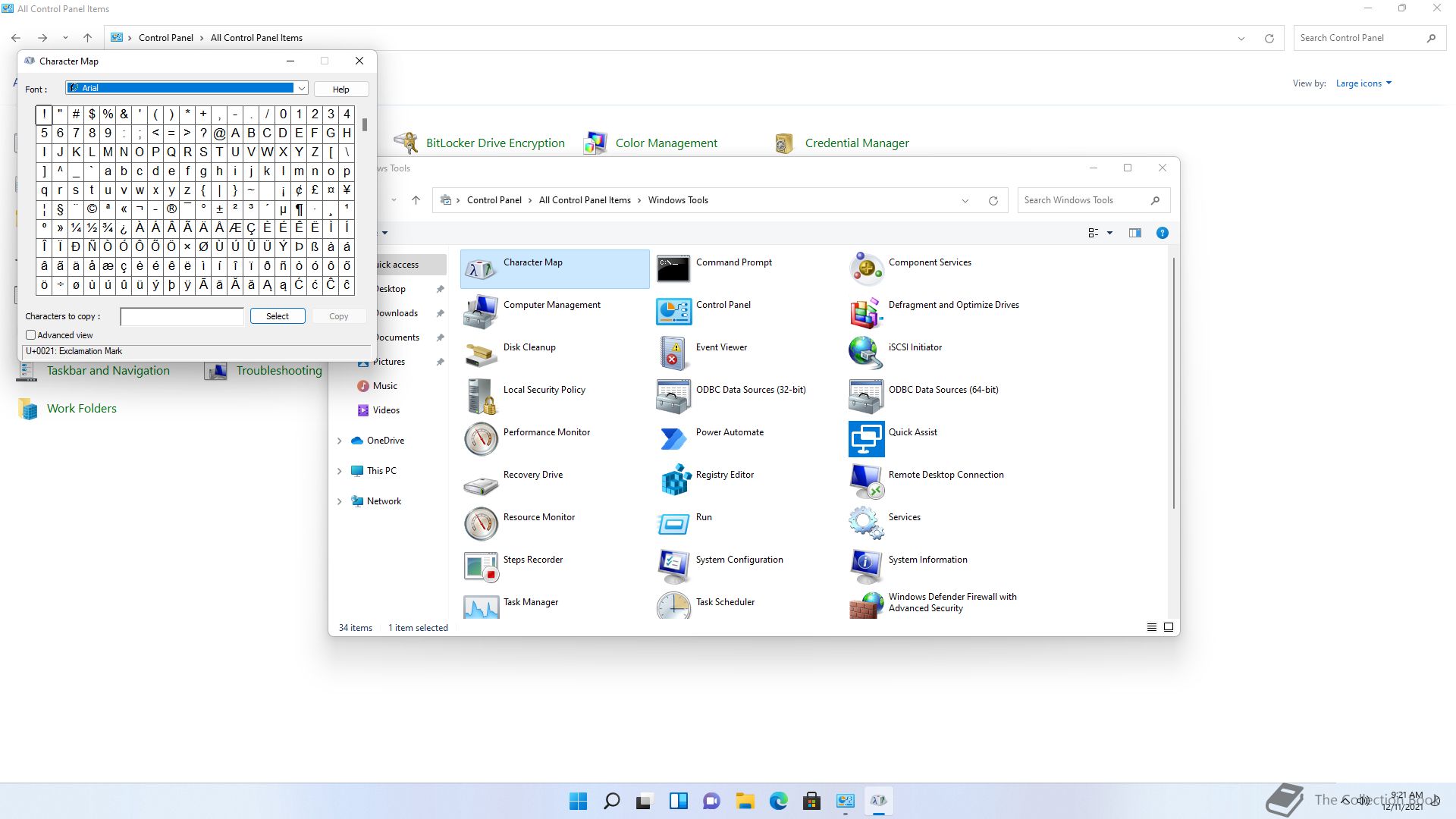Viewport: 1456px width, 819px height.
Task: Open Disk Cleanup icon
Action: coord(481,353)
